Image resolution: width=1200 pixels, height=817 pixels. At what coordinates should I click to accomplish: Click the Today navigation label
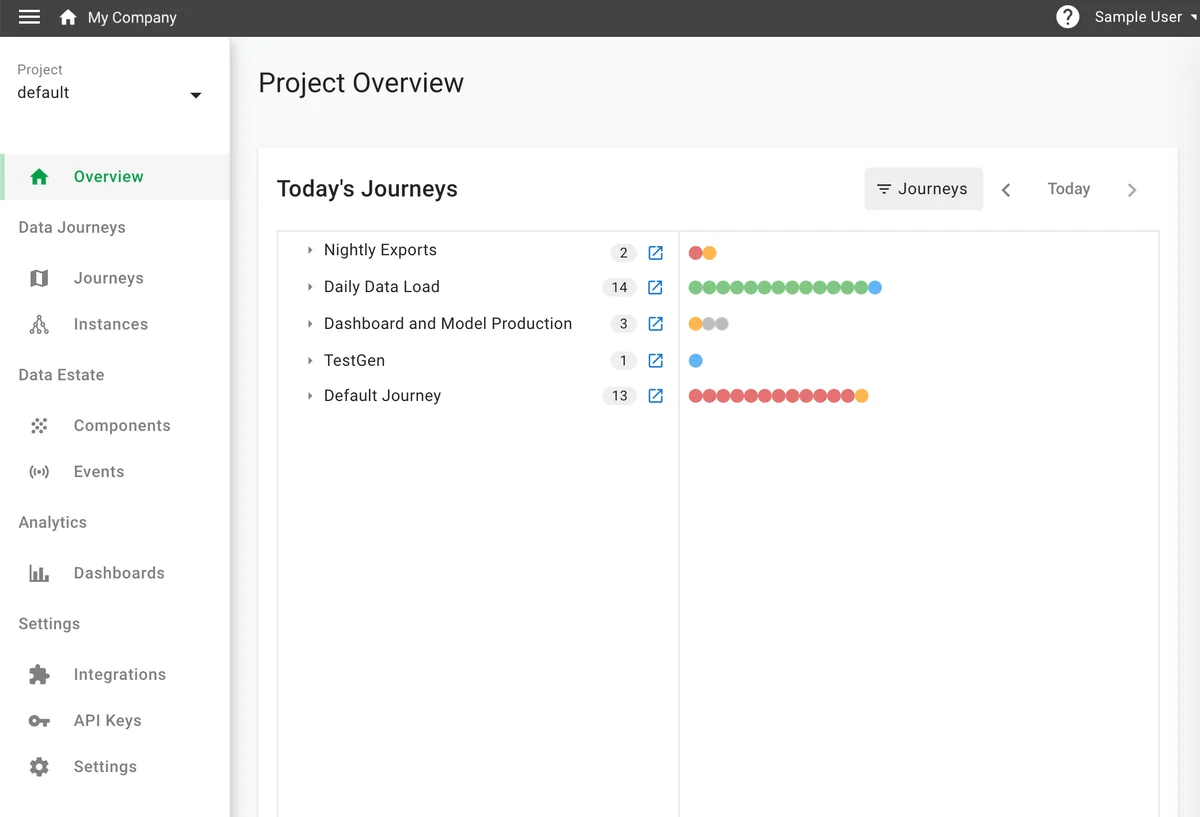coord(1068,188)
